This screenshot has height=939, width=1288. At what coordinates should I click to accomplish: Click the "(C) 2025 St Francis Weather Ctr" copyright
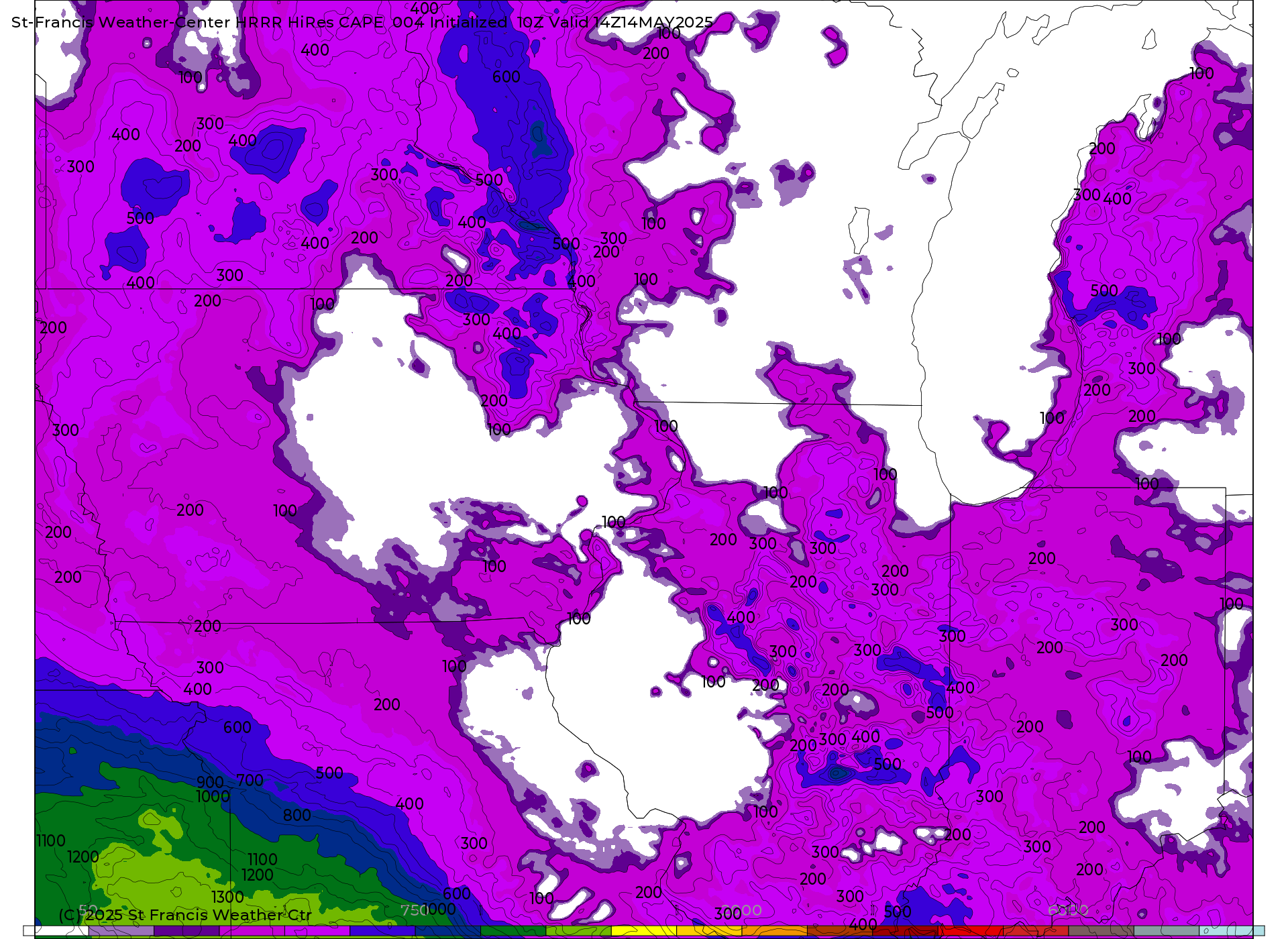tap(185, 915)
